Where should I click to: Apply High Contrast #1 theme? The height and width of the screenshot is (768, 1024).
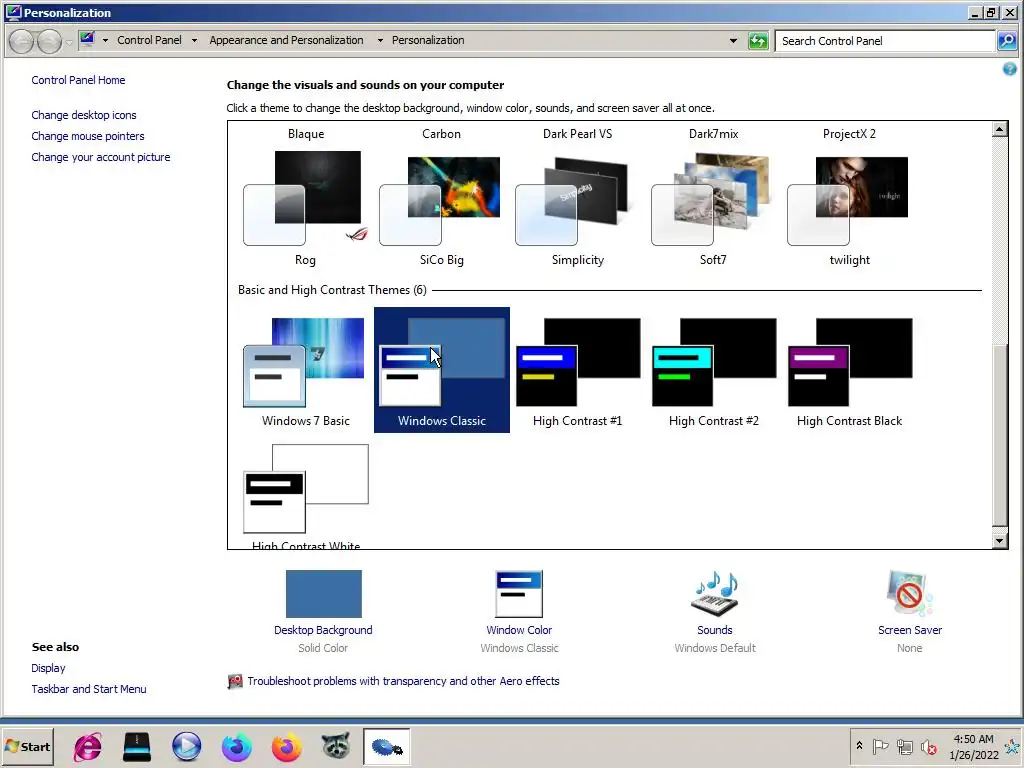coord(577,370)
